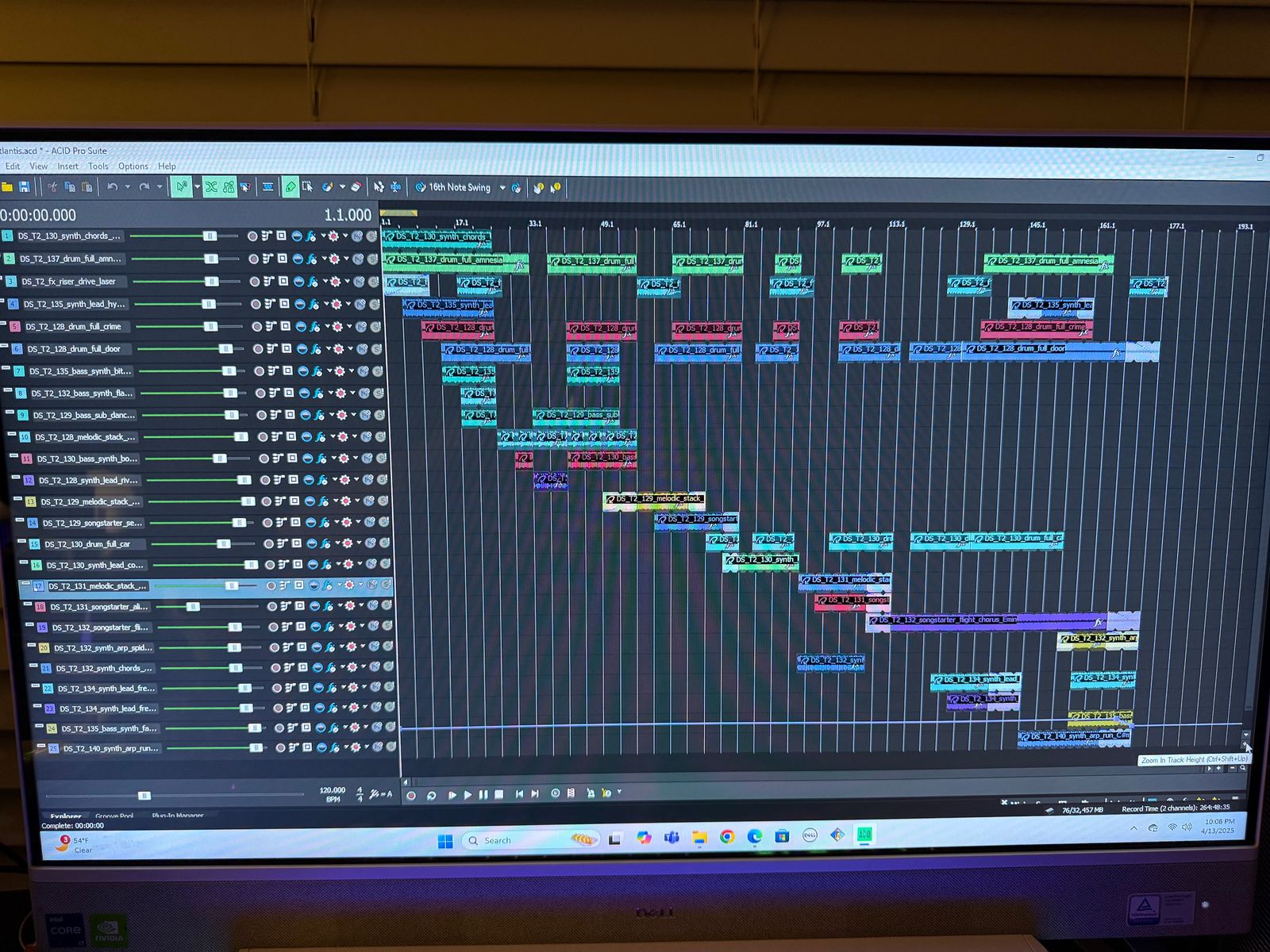The height and width of the screenshot is (952, 1270).
Task: Select the Erase tool in toolbar
Action: coord(356,187)
